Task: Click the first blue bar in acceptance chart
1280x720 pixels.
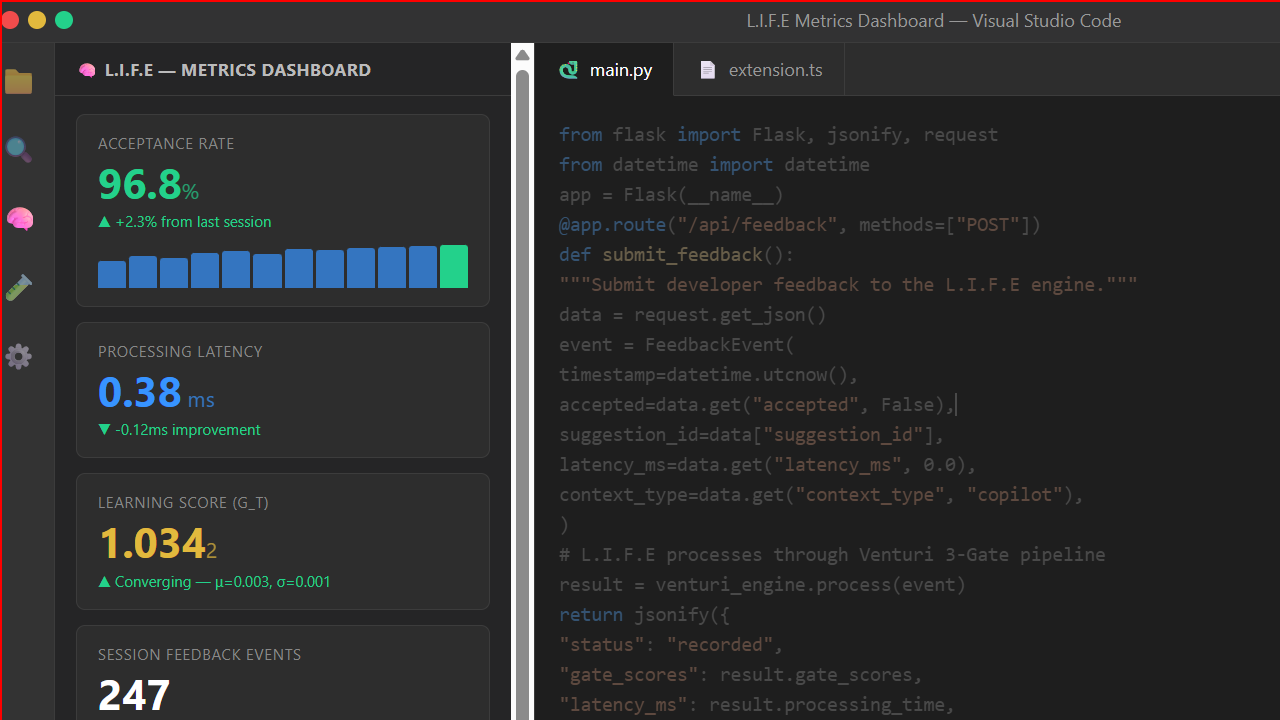Action: [x=112, y=274]
